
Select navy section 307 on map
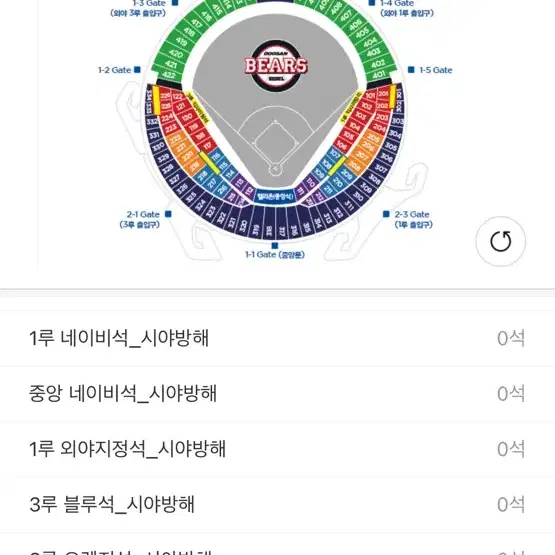click(x=381, y=168)
